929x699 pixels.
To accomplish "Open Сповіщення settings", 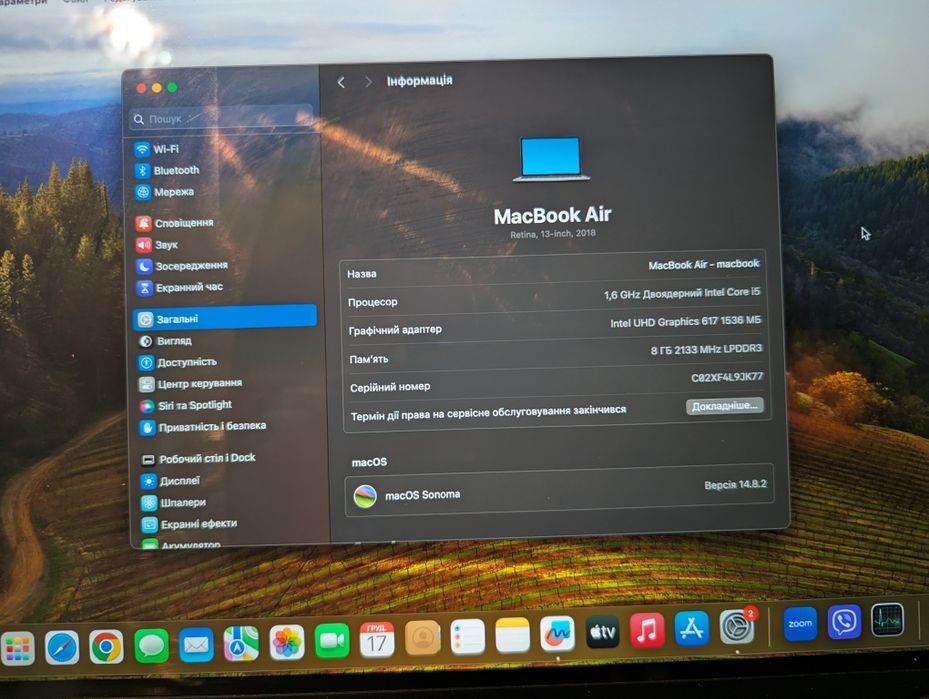I will pos(175,223).
